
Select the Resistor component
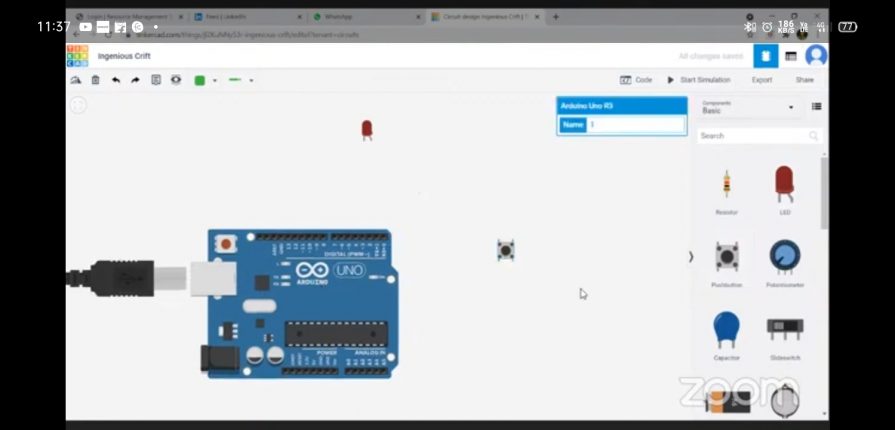point(727,191)
